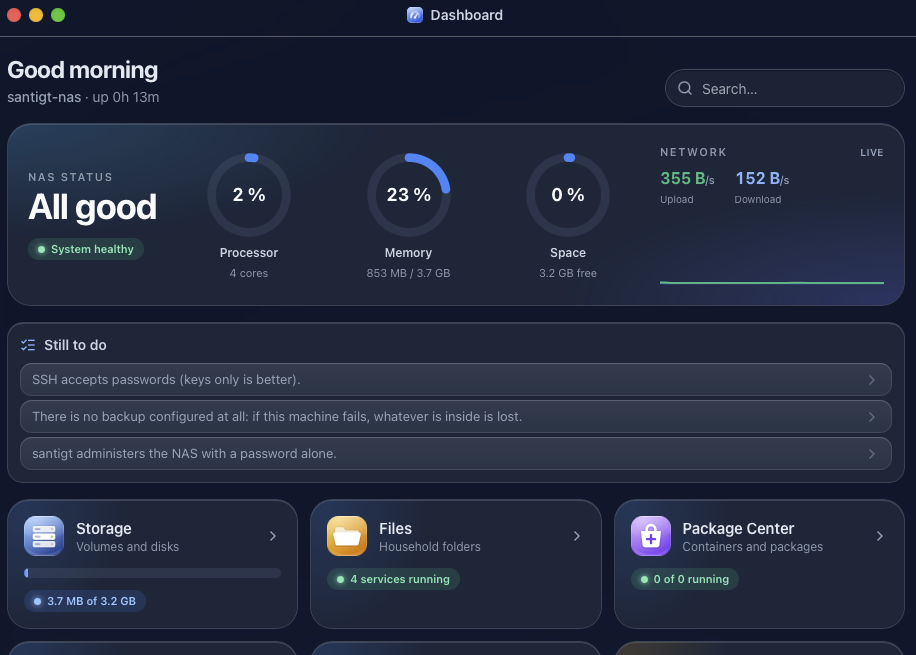Click the Memory usage gauge showing 23 %
This screenshot has height=655, width=916.
[409, 195]
